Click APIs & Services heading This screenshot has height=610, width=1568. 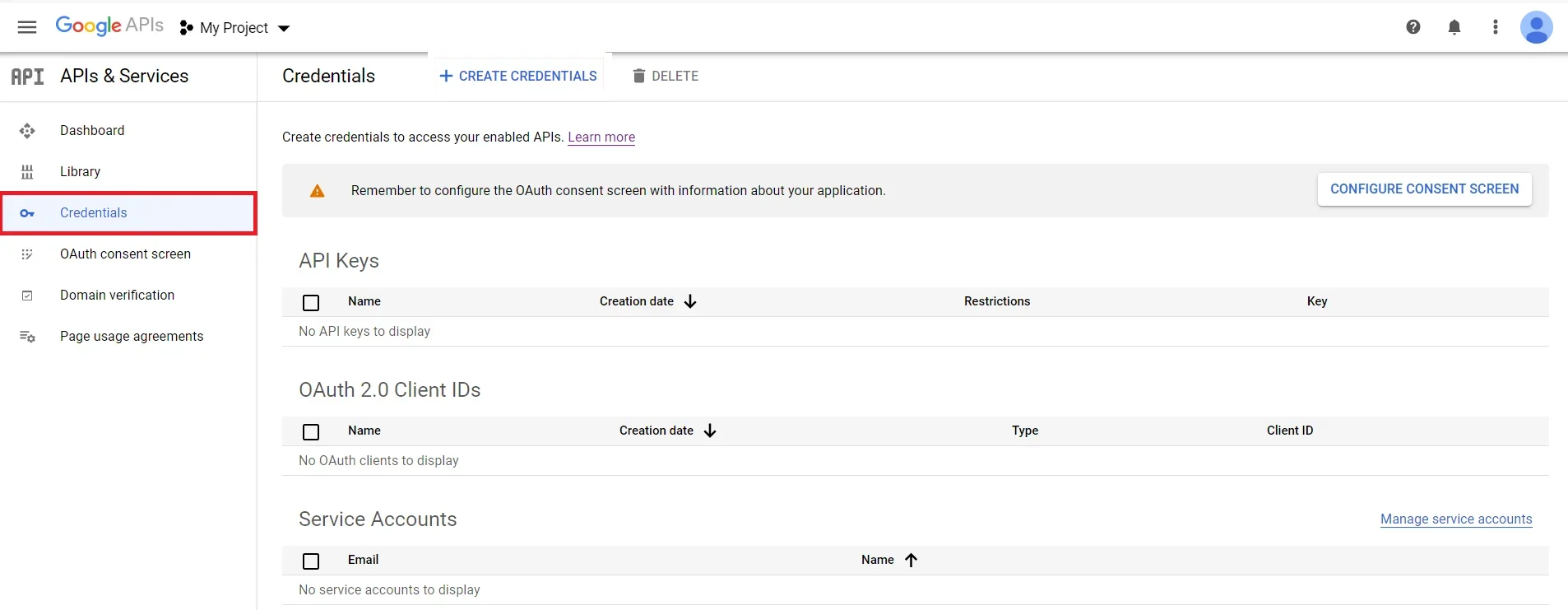click(124, 76)
